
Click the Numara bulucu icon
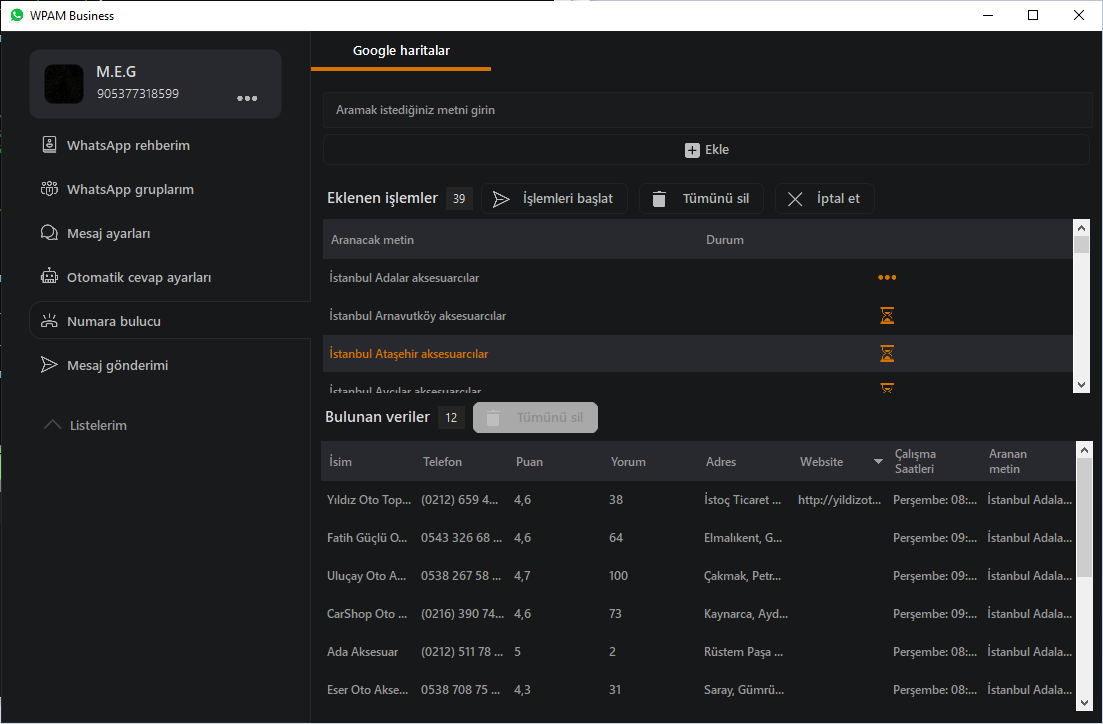(48, 321)
